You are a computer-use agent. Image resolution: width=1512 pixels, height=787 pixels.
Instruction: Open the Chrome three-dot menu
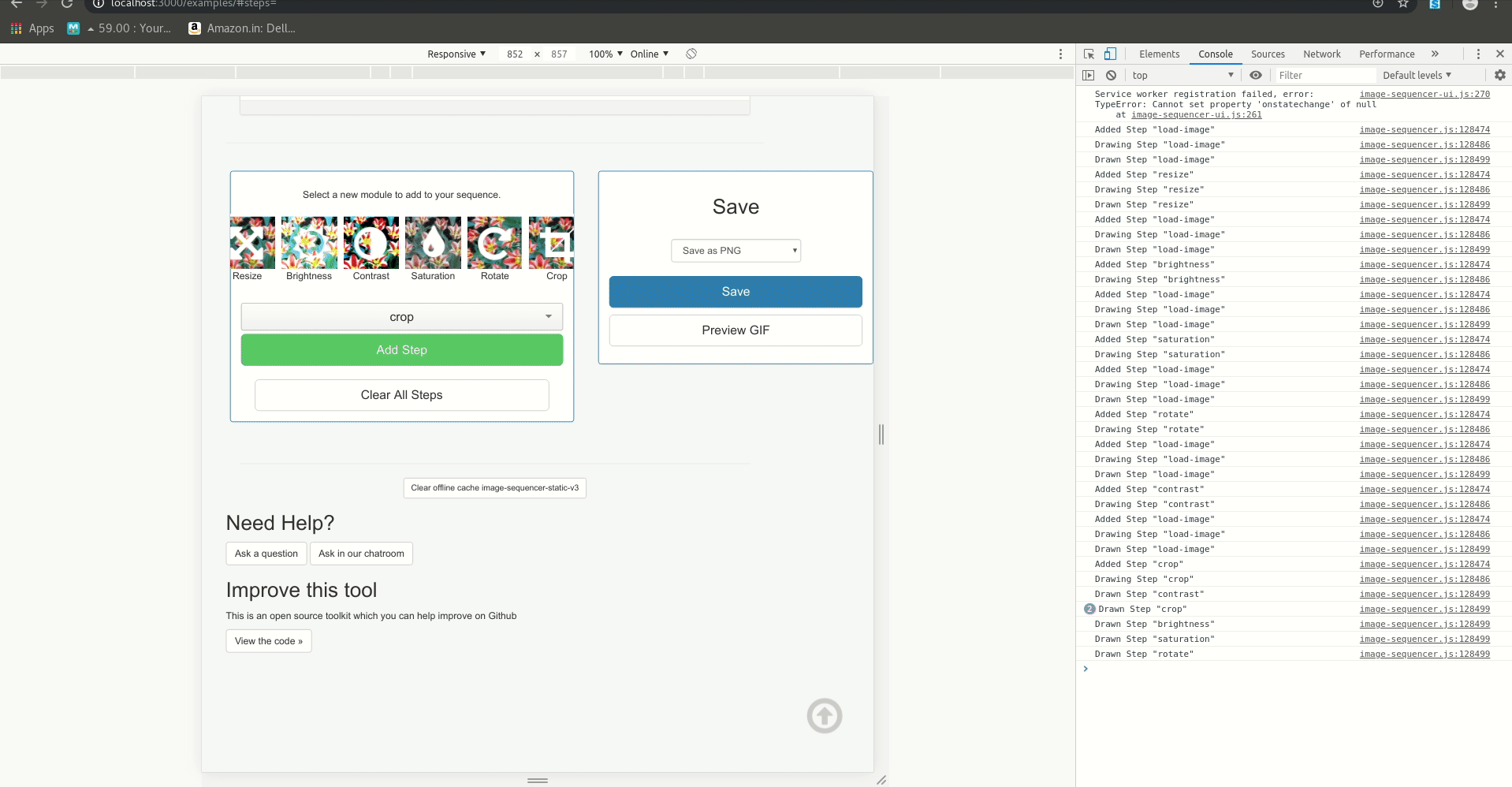click(1496, 4)
